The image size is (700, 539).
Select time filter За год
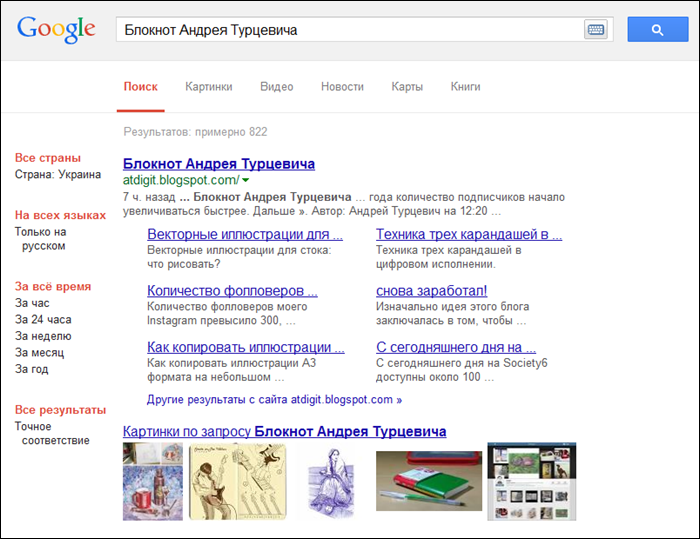point(31,369)
